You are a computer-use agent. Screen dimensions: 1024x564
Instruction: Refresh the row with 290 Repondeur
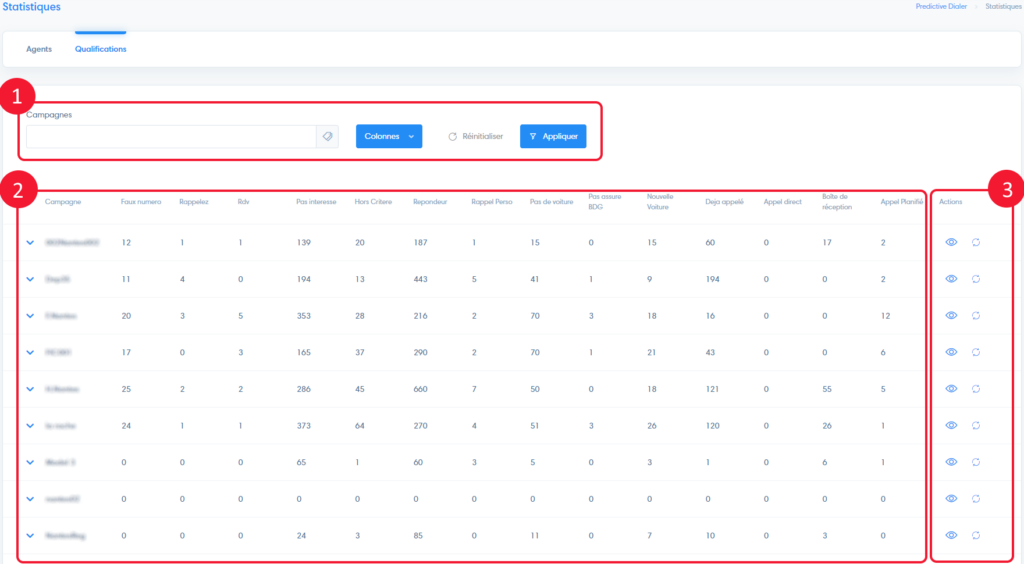(976, 352)
